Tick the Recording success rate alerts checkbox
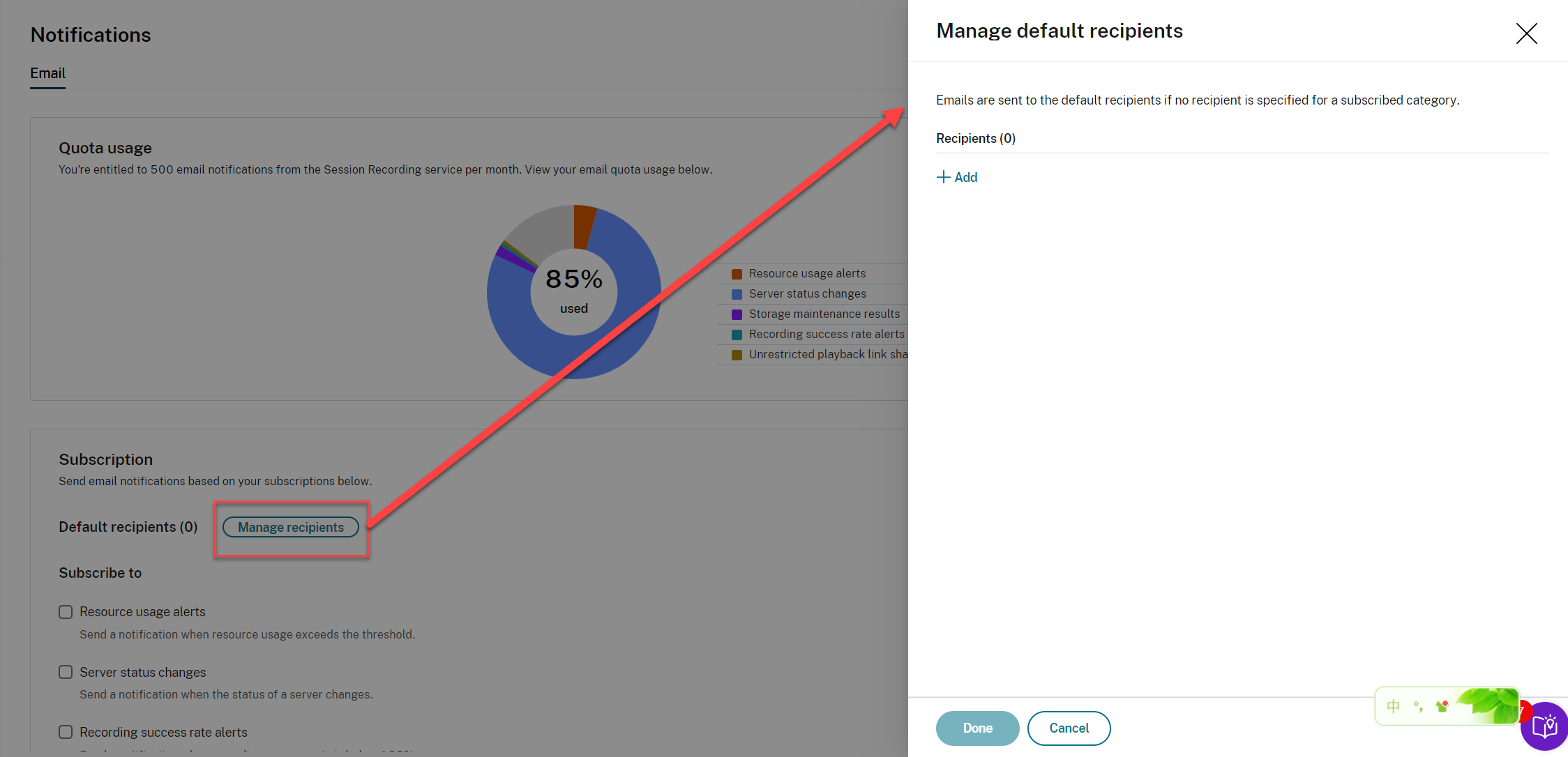The height and width of the screenshot is (757, 1568). pyautogui.click(x=66, y=732)
